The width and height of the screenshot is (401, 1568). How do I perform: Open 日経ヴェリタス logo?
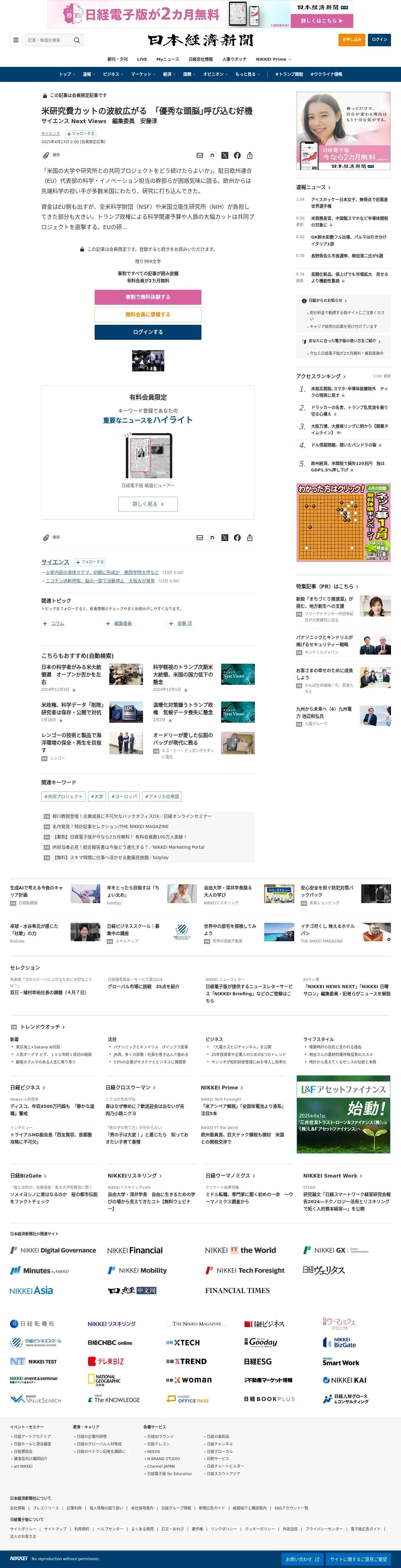pyautogui.click(x=324, y=1270)
